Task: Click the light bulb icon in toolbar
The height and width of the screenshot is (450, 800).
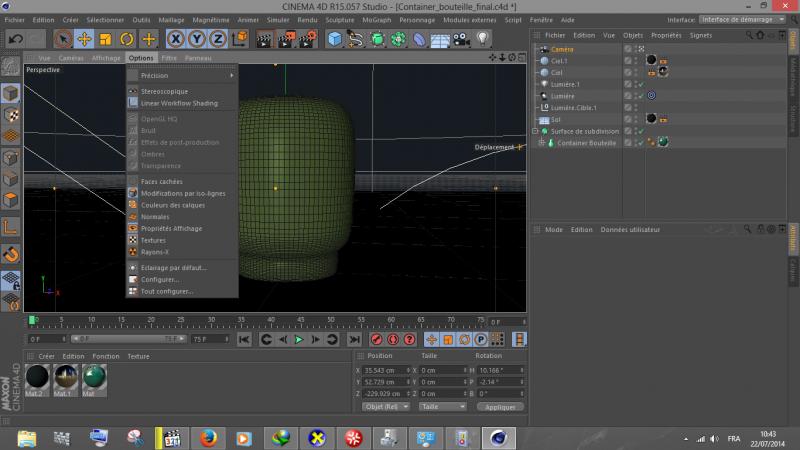Action: pos(482,38)
